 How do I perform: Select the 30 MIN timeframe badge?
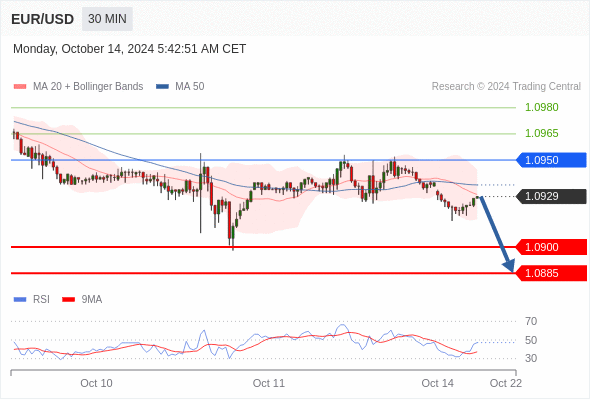point(107,19)
